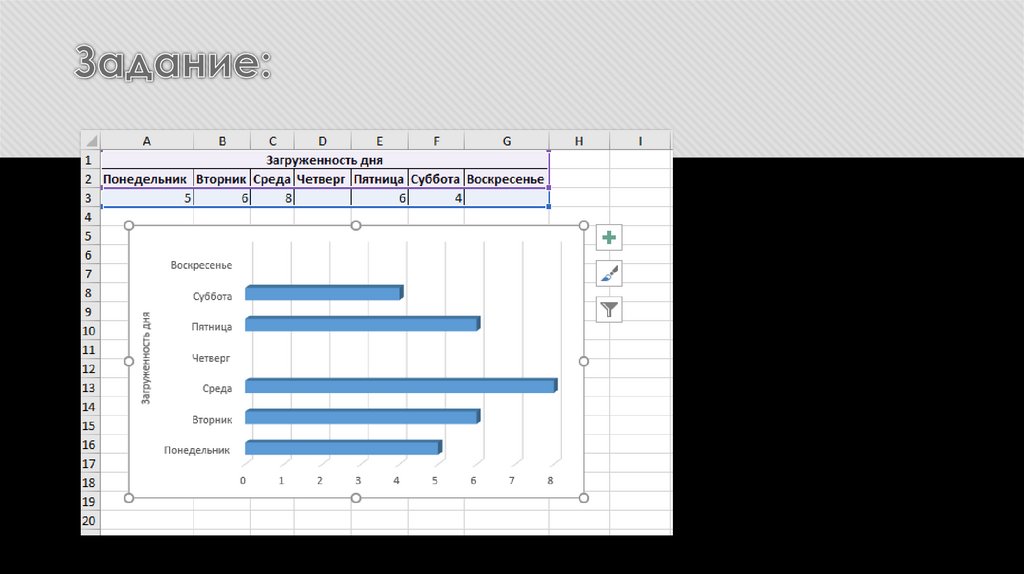This screenshot has width=1024, height=574.
Task: Select column B header
Action: (222, 141)
